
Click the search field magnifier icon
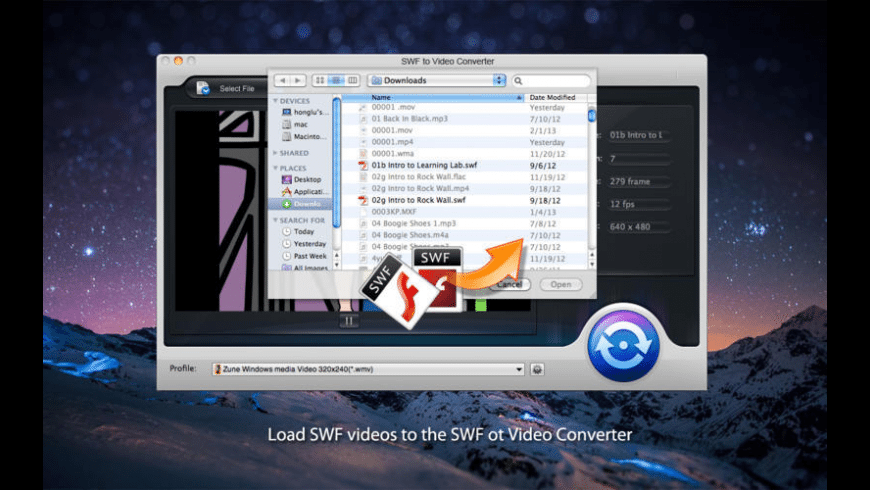click(x=518, y=81)
